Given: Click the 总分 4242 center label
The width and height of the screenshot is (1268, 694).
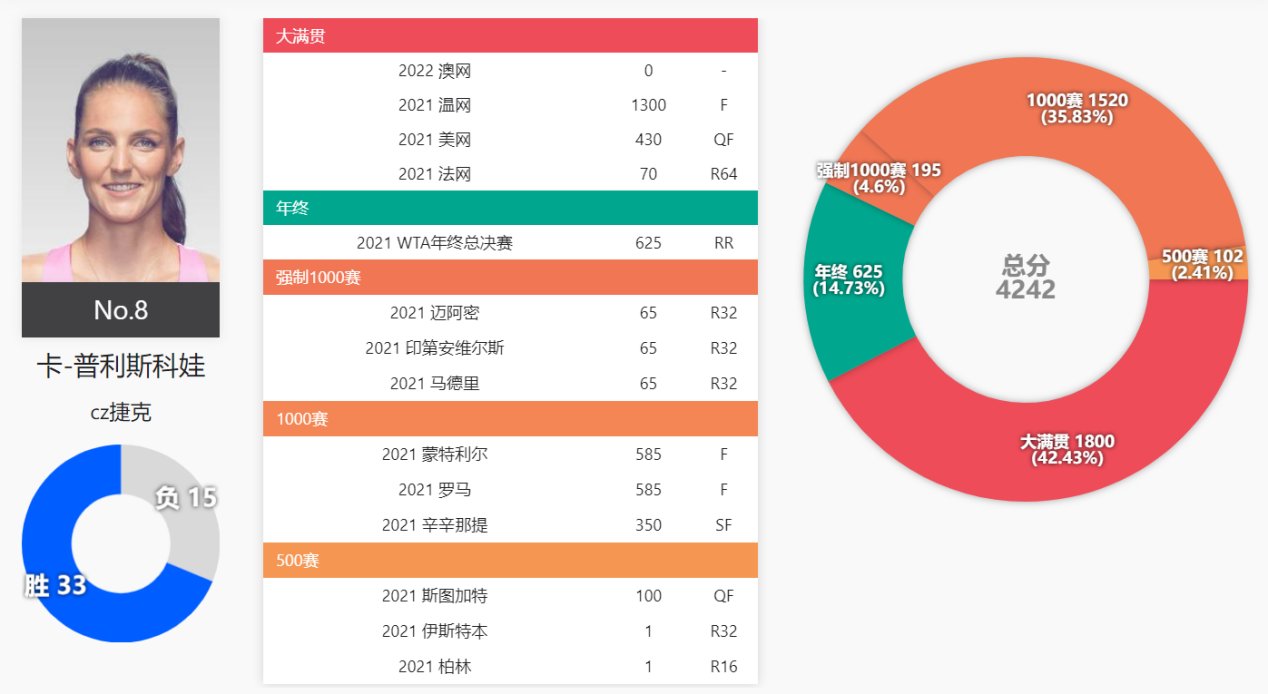Looking at the screenshot, I should (1026, 277).
